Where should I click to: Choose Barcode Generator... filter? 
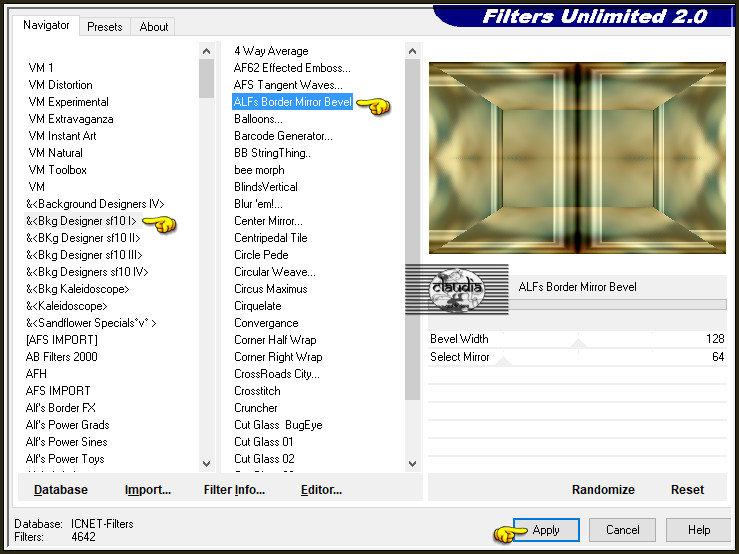(283, 136)
